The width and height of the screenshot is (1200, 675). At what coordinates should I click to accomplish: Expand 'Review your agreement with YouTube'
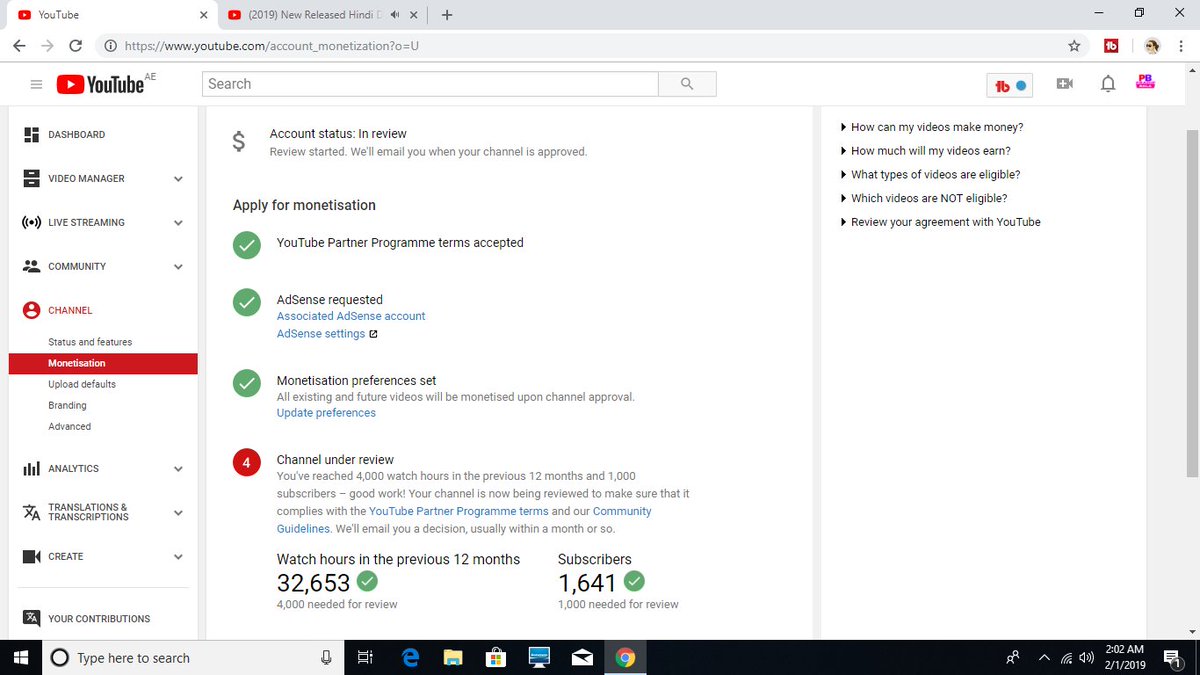(941, 223)
